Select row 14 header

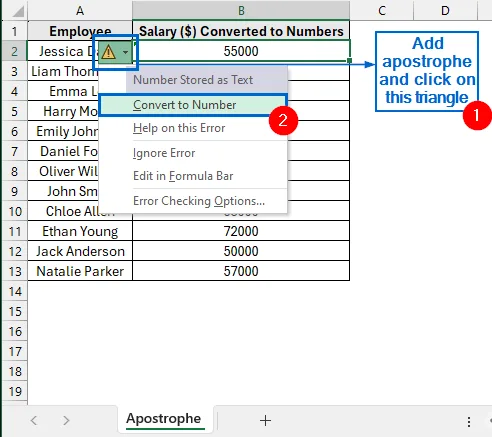coord(15,291)
